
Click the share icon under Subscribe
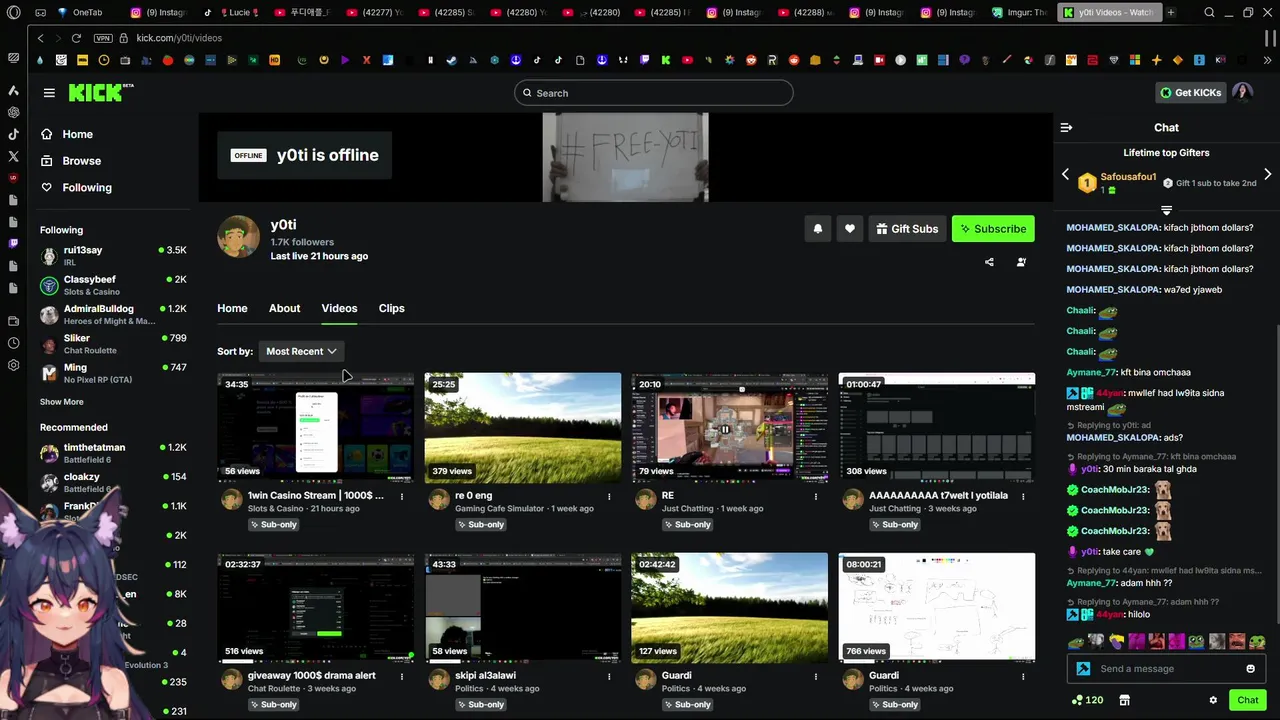(989, 262)
